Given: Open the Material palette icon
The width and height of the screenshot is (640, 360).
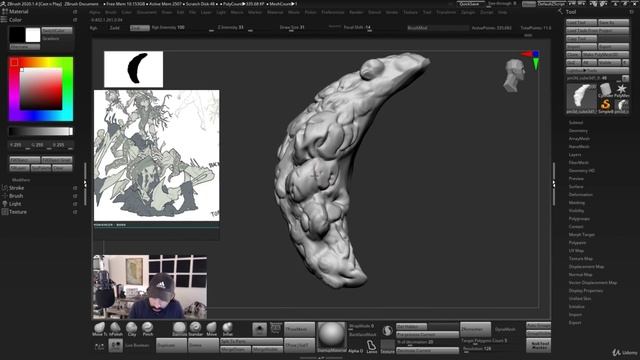Looking at the screenshot, I should click(x=4, y=12).
